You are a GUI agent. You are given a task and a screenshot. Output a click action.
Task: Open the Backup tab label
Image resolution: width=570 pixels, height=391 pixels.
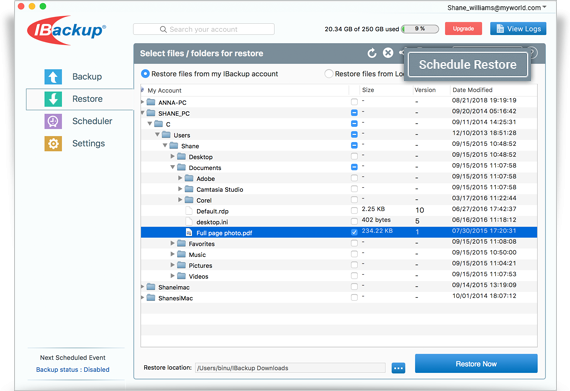pyautogui.click(x=87, y=77)
